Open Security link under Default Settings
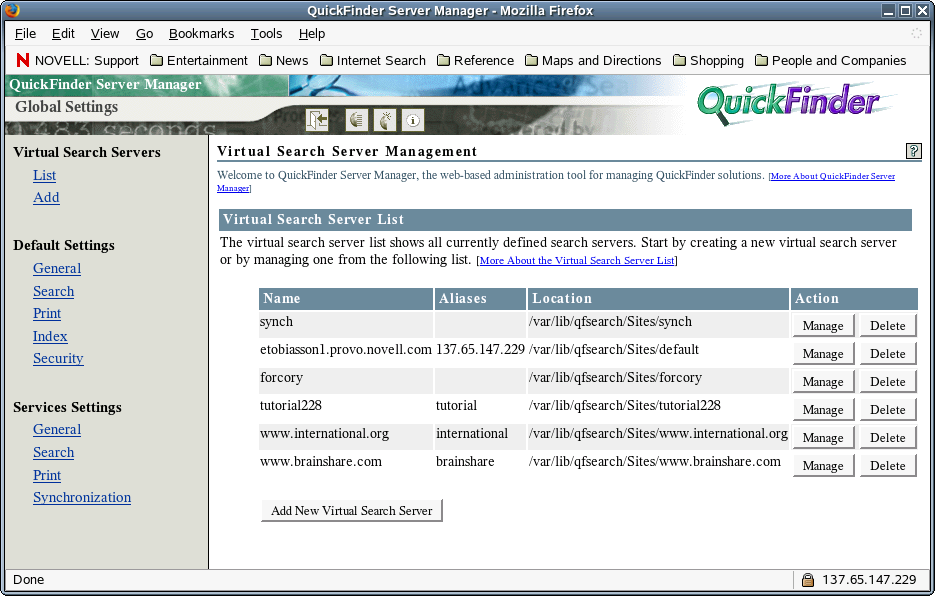 tap(58, 358)
